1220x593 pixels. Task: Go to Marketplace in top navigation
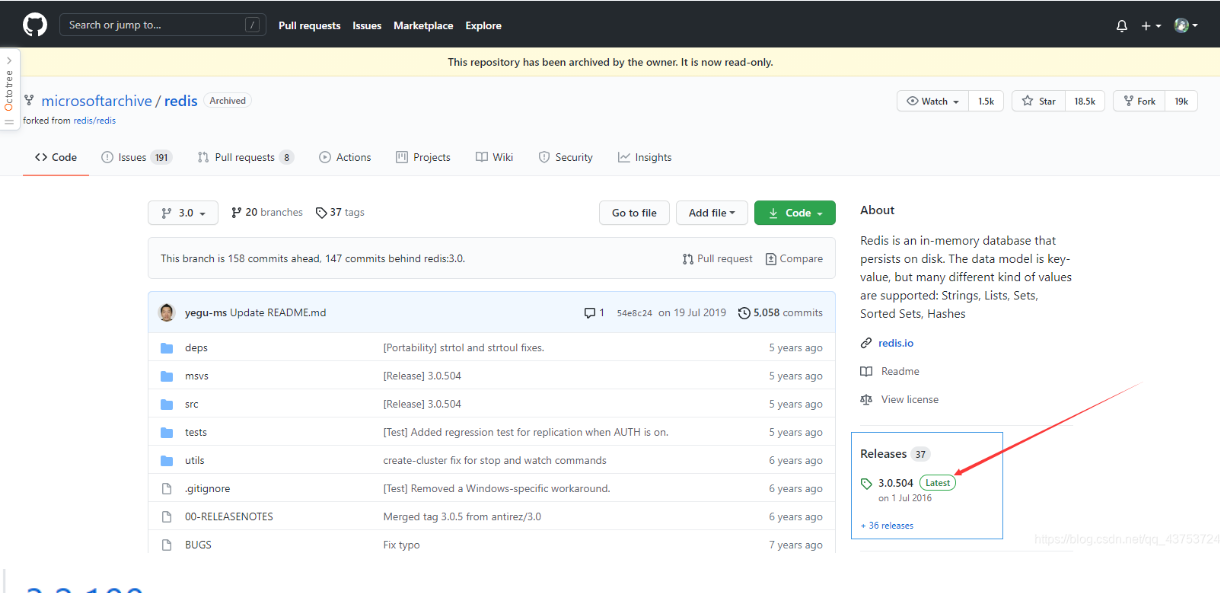pos(423,26)
